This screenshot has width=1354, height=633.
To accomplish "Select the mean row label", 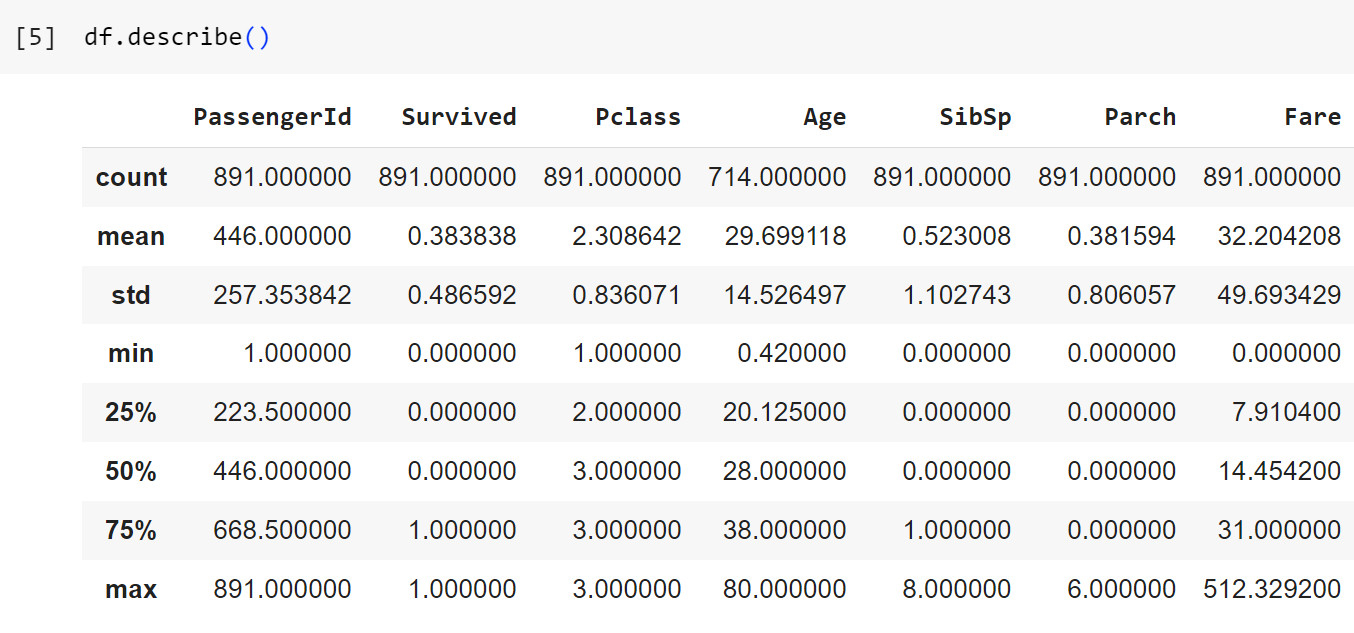I will (x=131, y=237).
